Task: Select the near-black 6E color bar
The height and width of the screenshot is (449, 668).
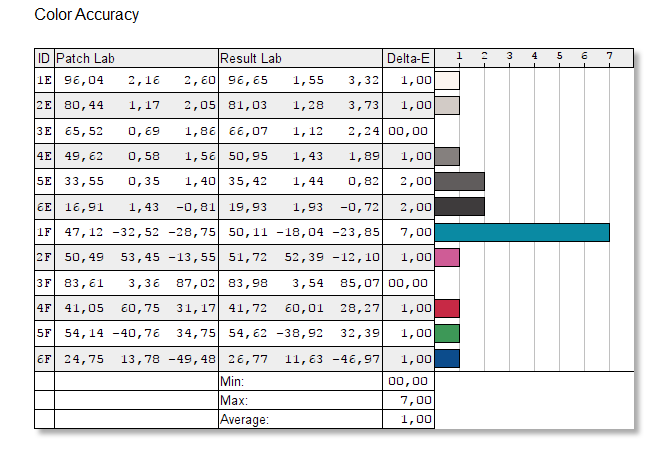Action: [x=460, y=207]
